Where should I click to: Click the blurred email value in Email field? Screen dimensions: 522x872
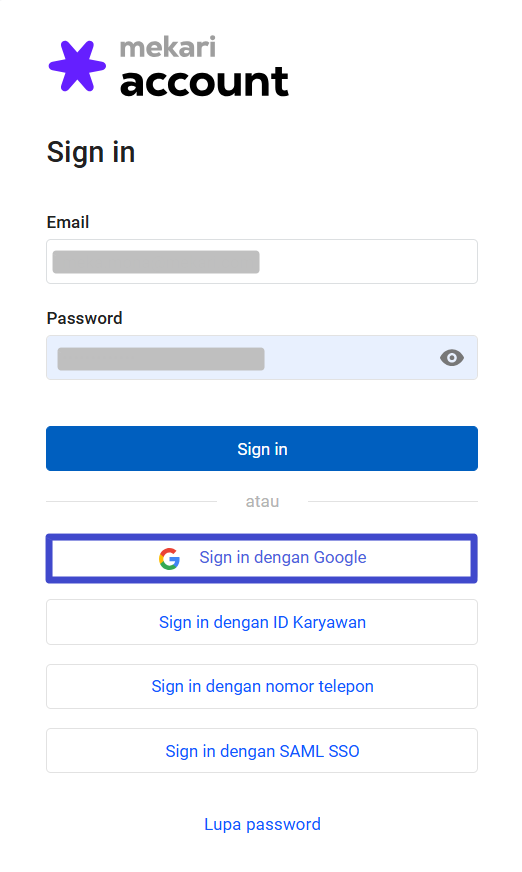point(156,262)
